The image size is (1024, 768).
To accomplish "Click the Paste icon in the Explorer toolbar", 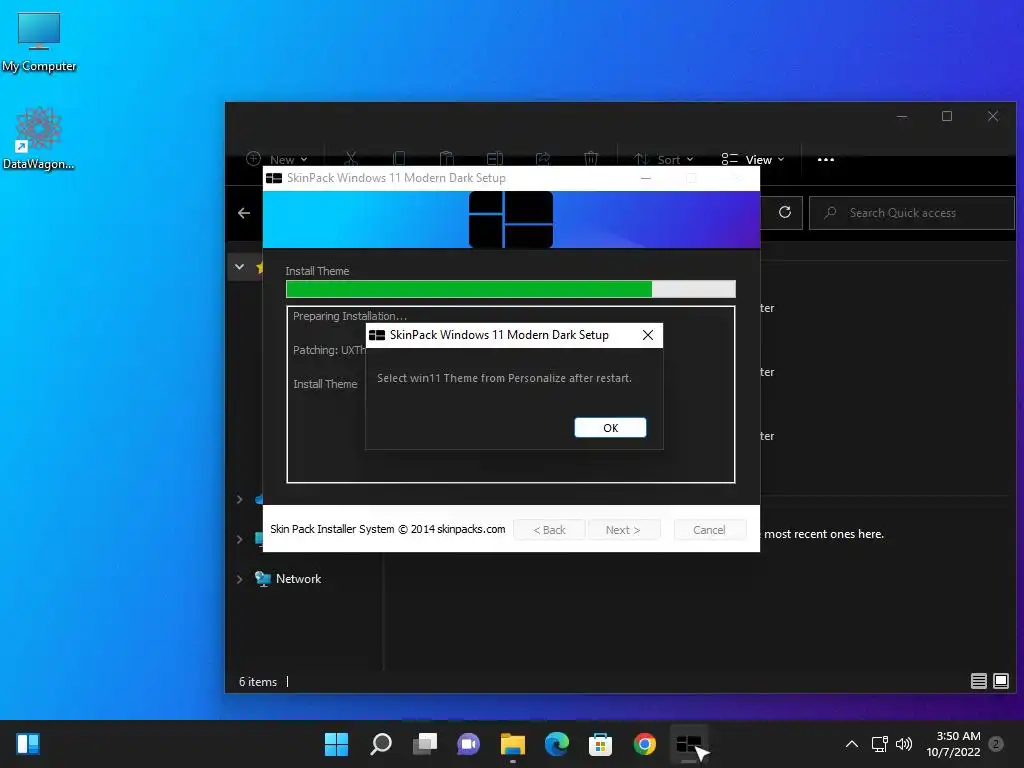I will (x=447, y=159).
